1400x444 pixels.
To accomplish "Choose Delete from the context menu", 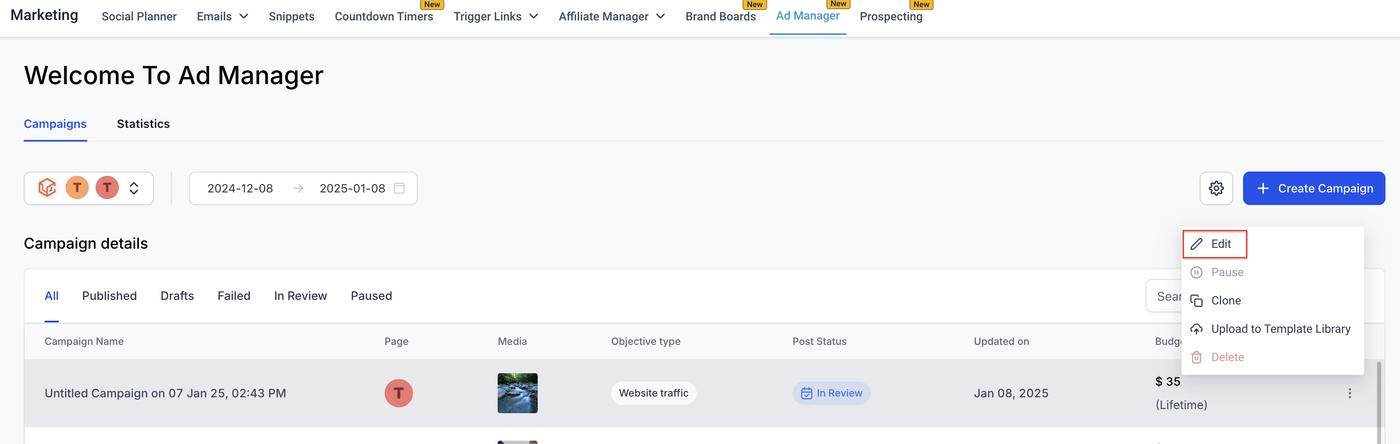I will point(1227,357).
